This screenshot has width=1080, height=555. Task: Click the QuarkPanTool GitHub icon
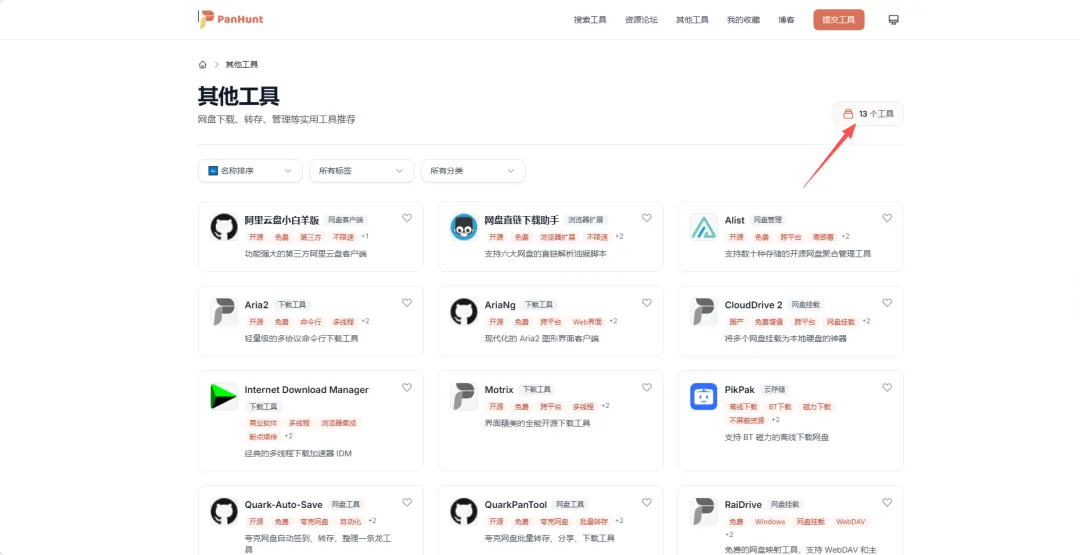pyautogui.click(x=464, y=511)
